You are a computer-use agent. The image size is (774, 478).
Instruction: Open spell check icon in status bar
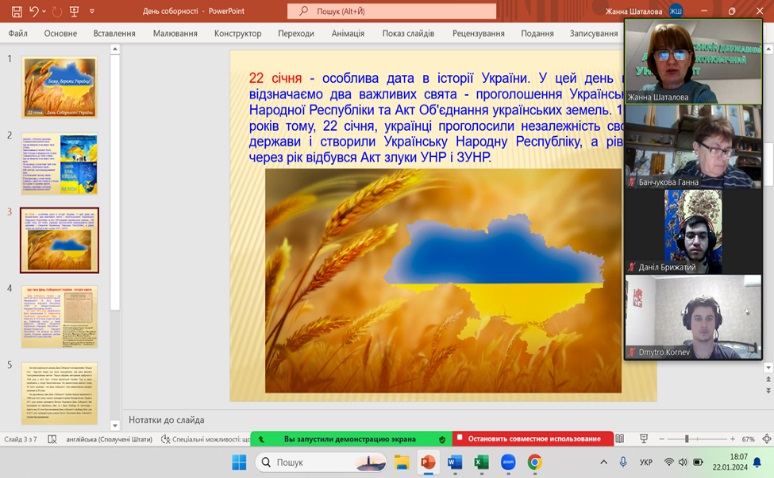[52, 439]
